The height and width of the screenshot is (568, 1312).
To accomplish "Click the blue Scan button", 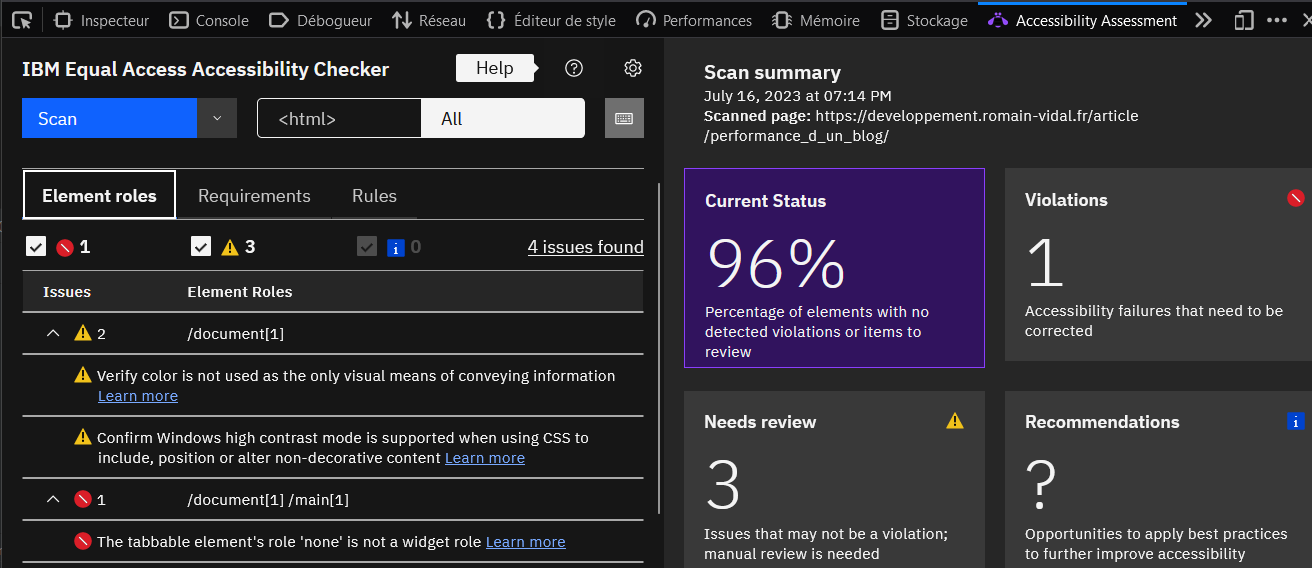I will 109,118.
